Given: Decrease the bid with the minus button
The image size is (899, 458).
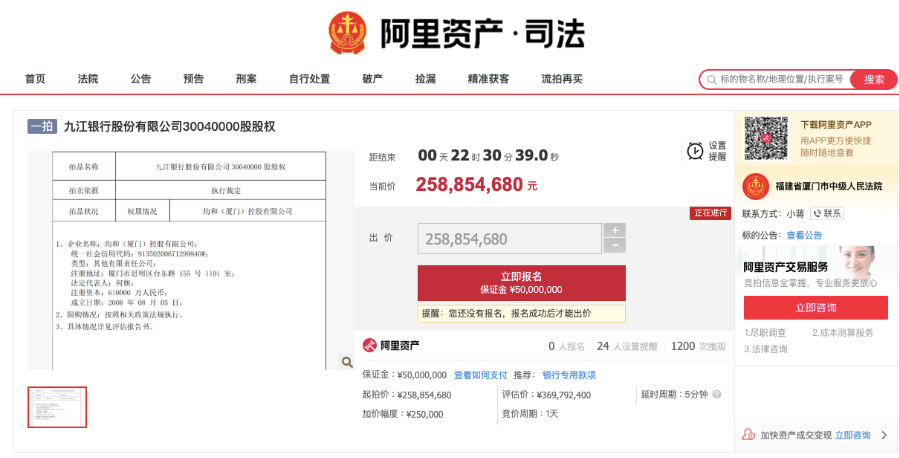Looking at the screenshot, I should click(615, 246).
